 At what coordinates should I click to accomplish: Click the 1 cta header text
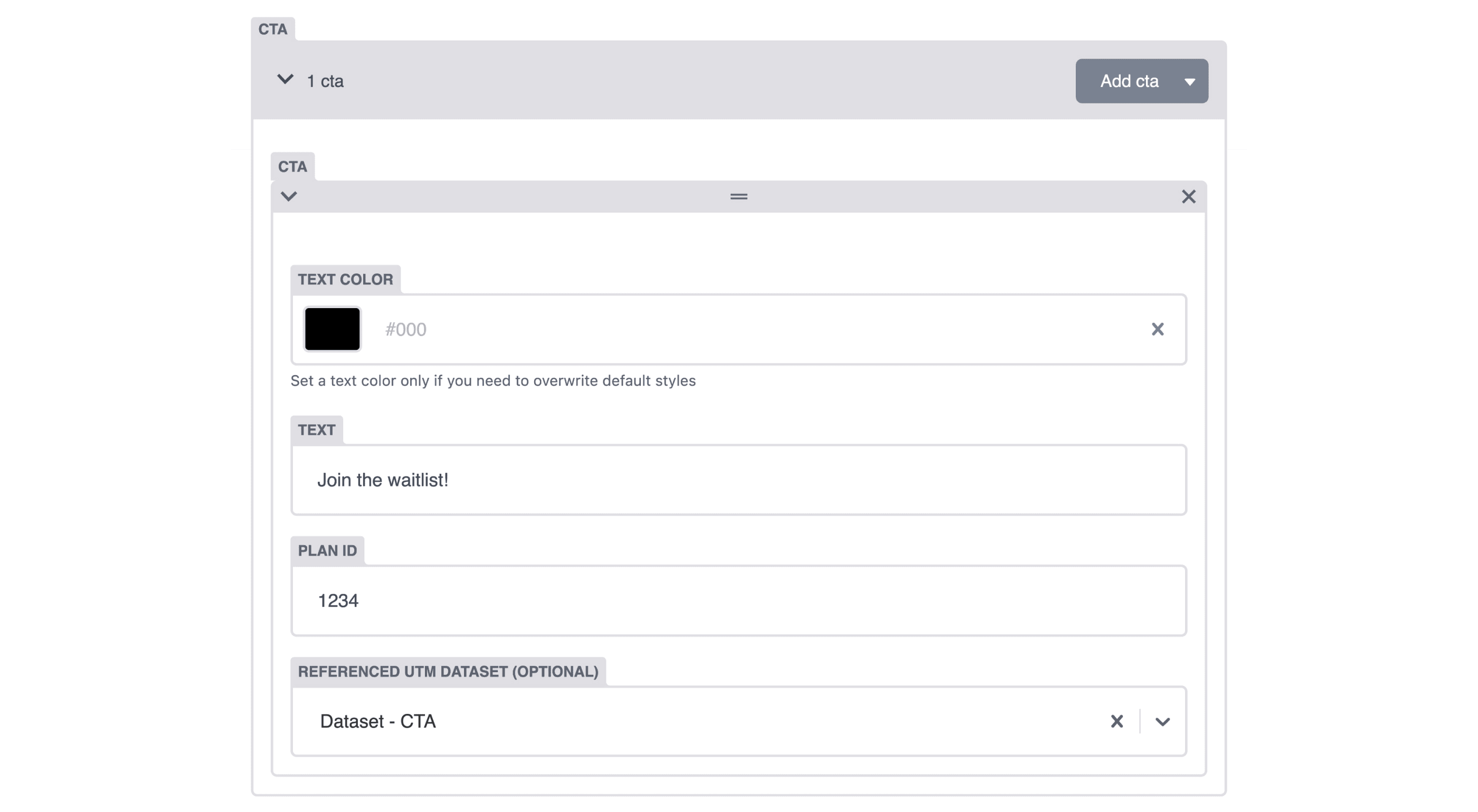click(325, 81)
